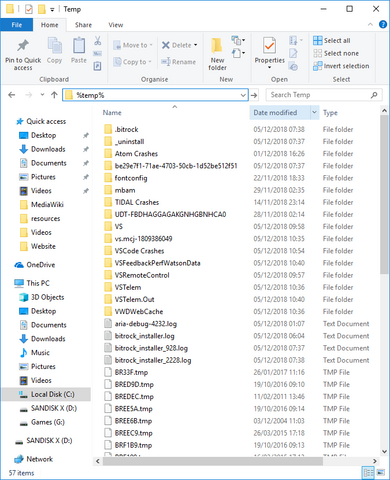Viewport: 390px width, 480px height.
Task: Click the Edit ribbon icon
Action: pos(293,53)
